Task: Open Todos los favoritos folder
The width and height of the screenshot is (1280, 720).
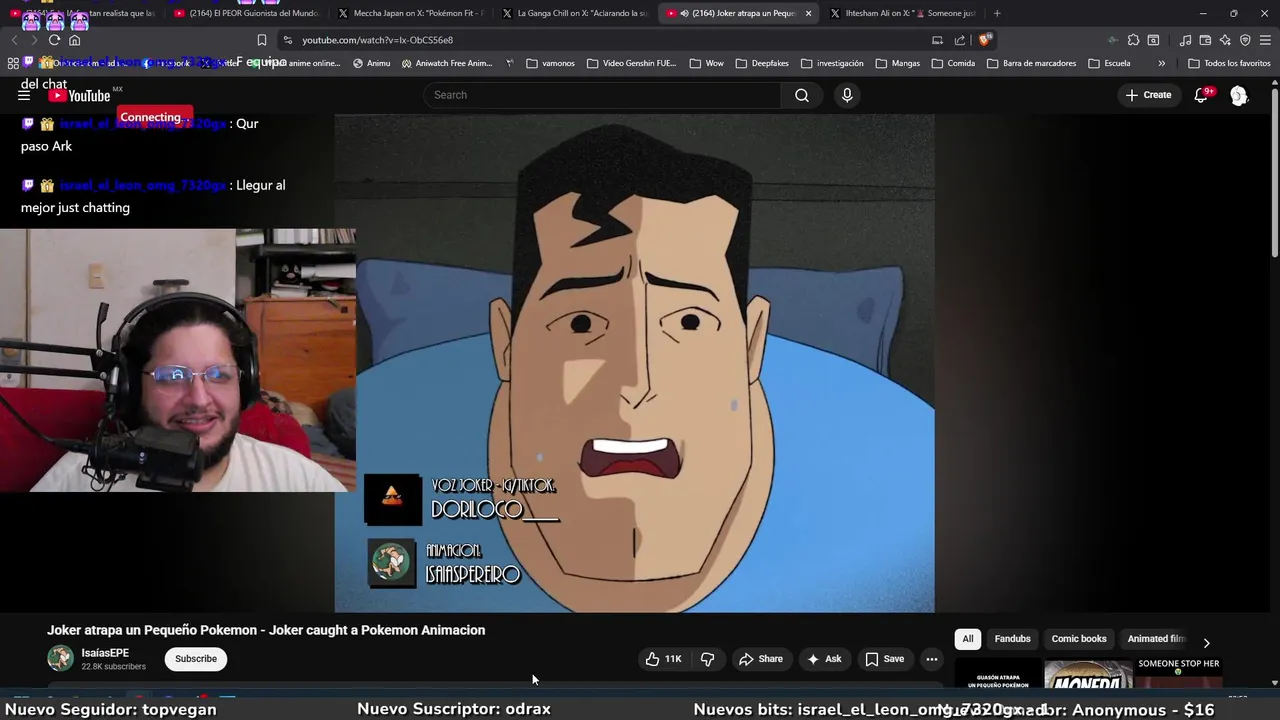Action: tap(1229, 63)
